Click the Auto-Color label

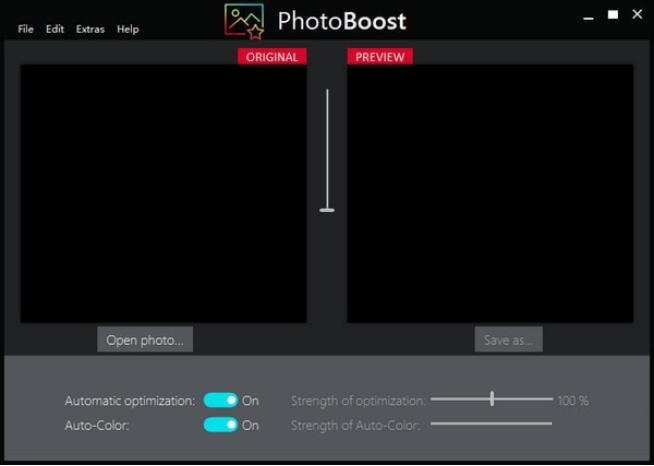pos(97,426)
